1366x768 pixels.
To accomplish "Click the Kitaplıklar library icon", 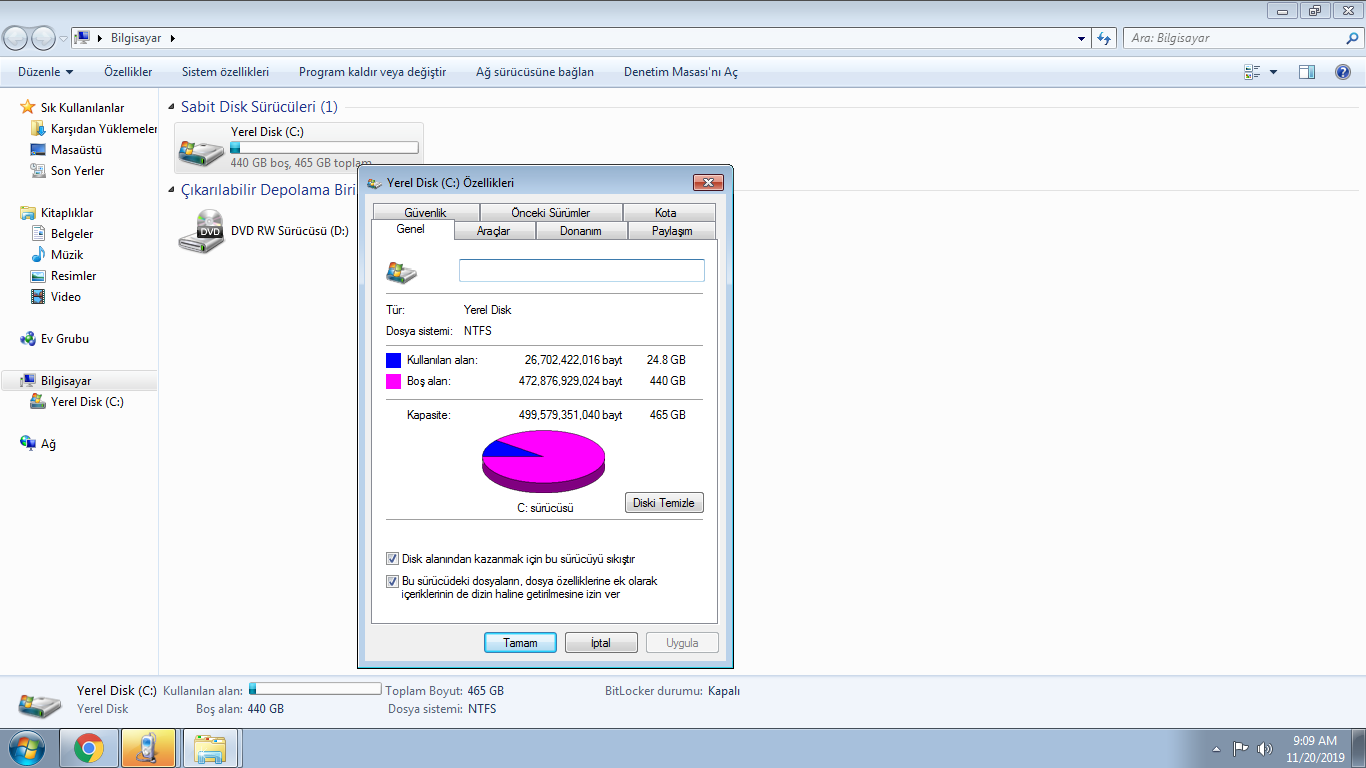I will (x=28, y=213).
